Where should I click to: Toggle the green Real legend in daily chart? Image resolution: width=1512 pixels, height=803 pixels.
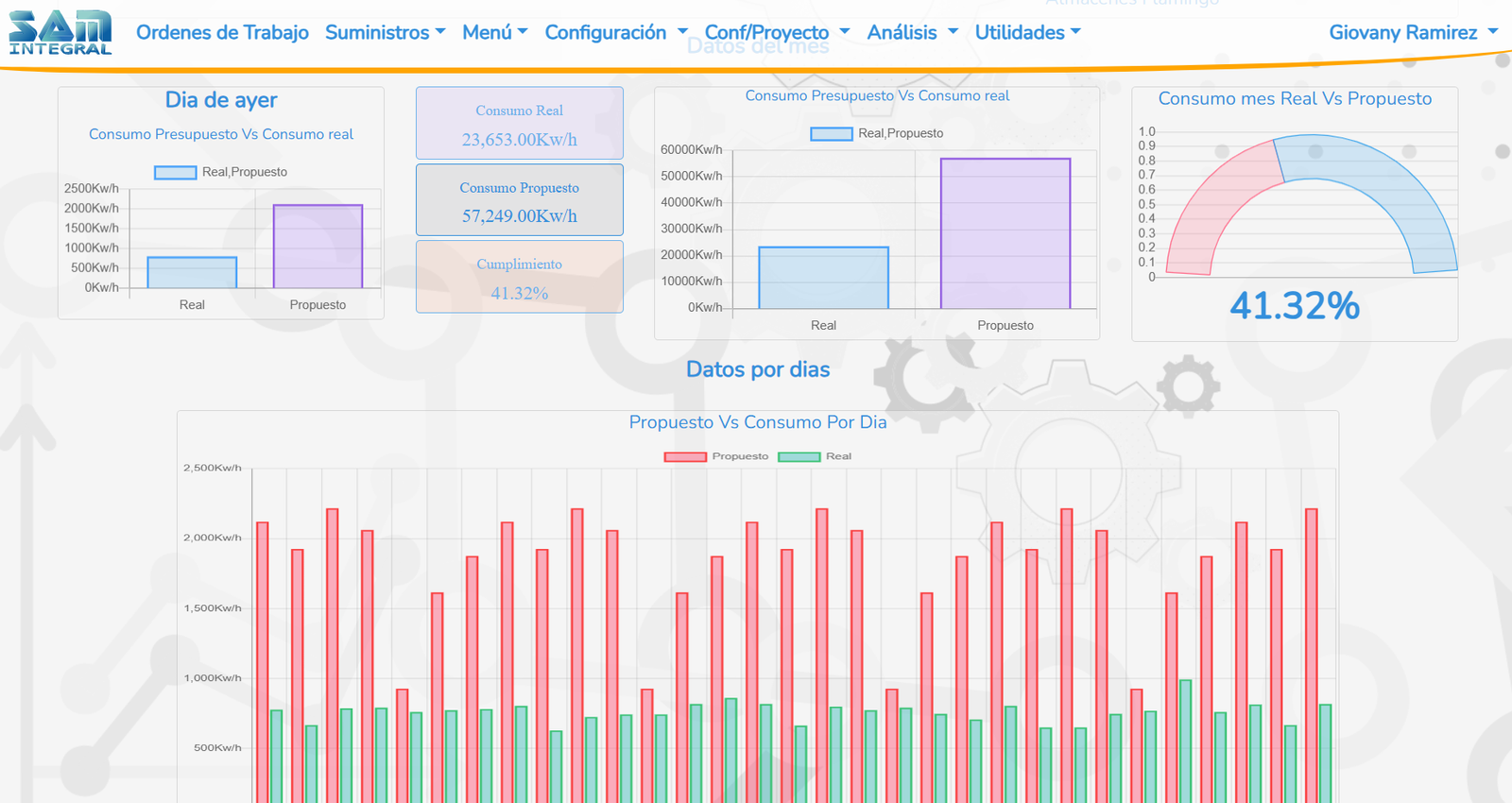(815, 456)
